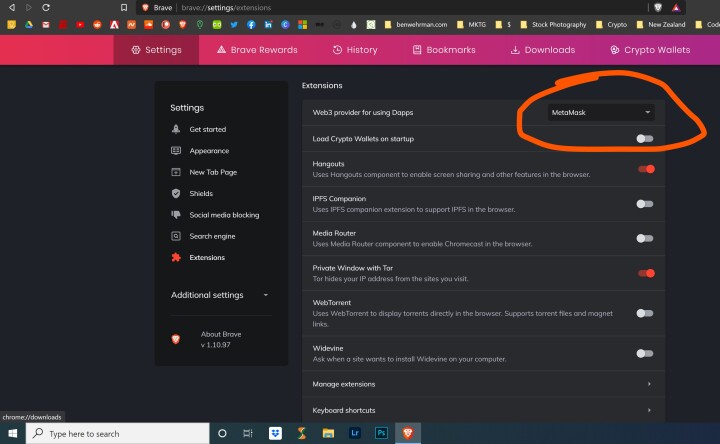Open the Gmail bookmark icon

pyautogui.click(x=46, y=24)
